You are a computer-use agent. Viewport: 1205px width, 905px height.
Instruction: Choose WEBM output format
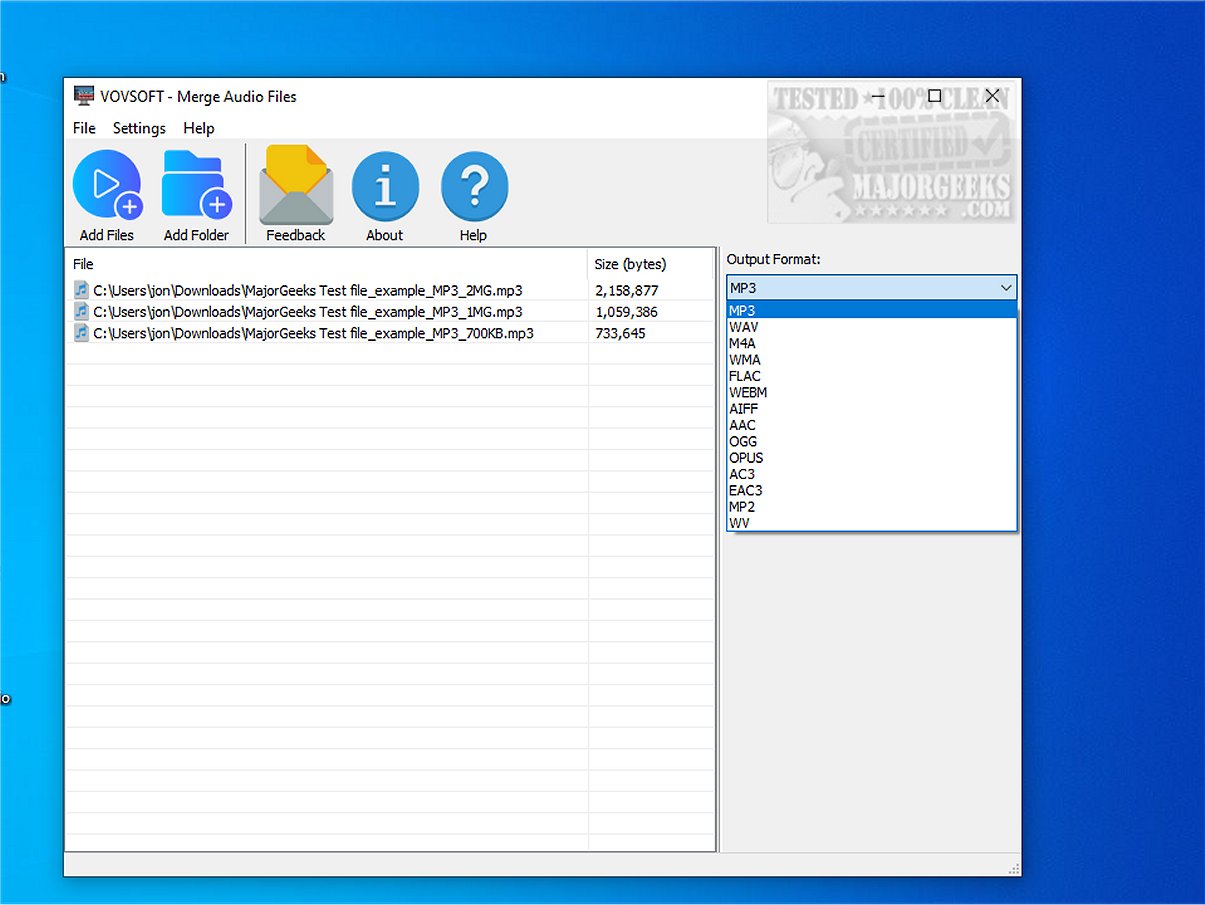pos(872,392)
